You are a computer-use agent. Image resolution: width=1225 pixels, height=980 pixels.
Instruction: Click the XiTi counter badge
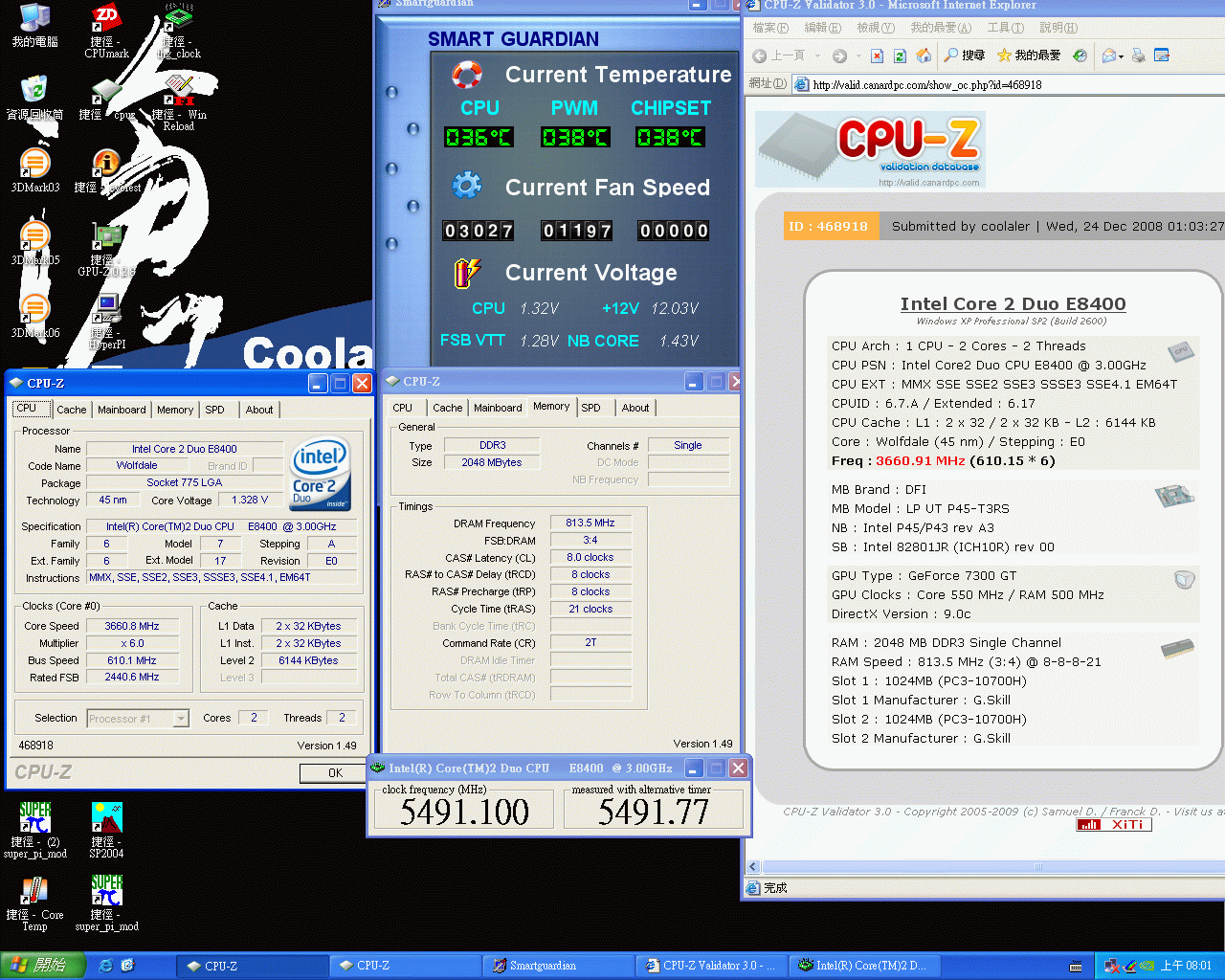(x=1114, y=825)
